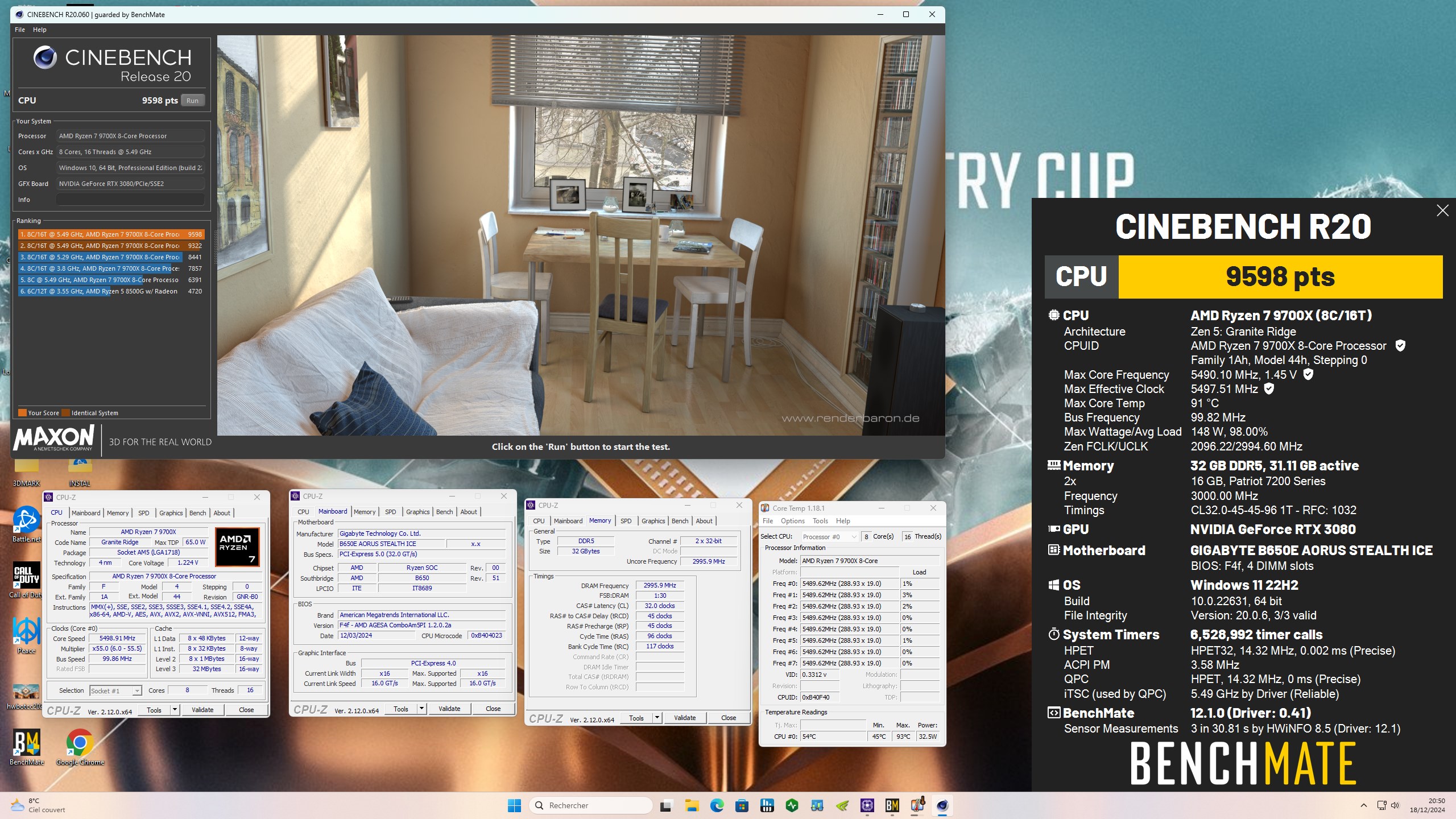Open the Help menu in Cinebench
This screenshot has width=1456, height=819.
pos(40,30)
